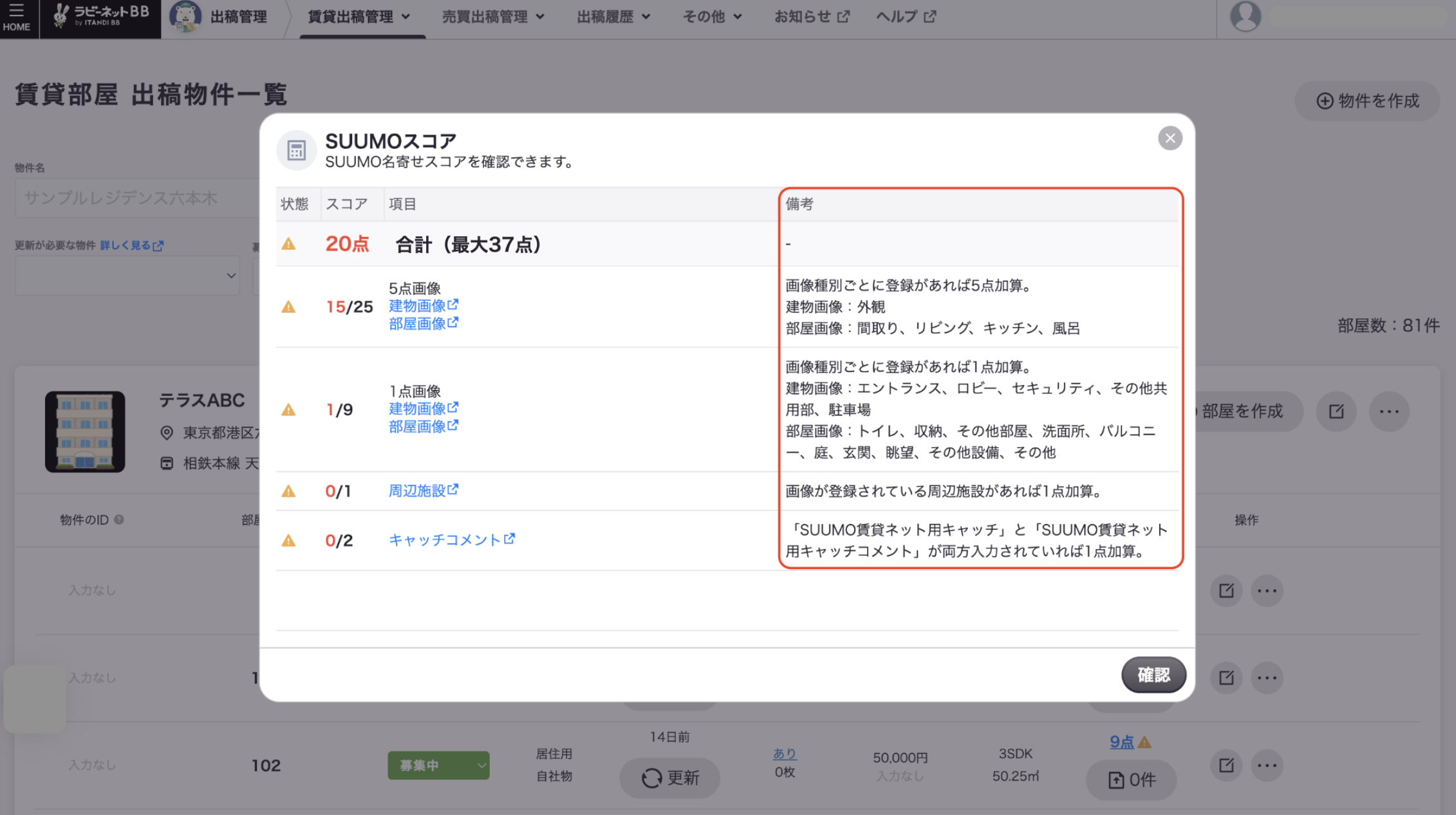1456x815 pixels.
Task: Open the 売買出稿管理 dropdown menu
Action: pos(493,17)
